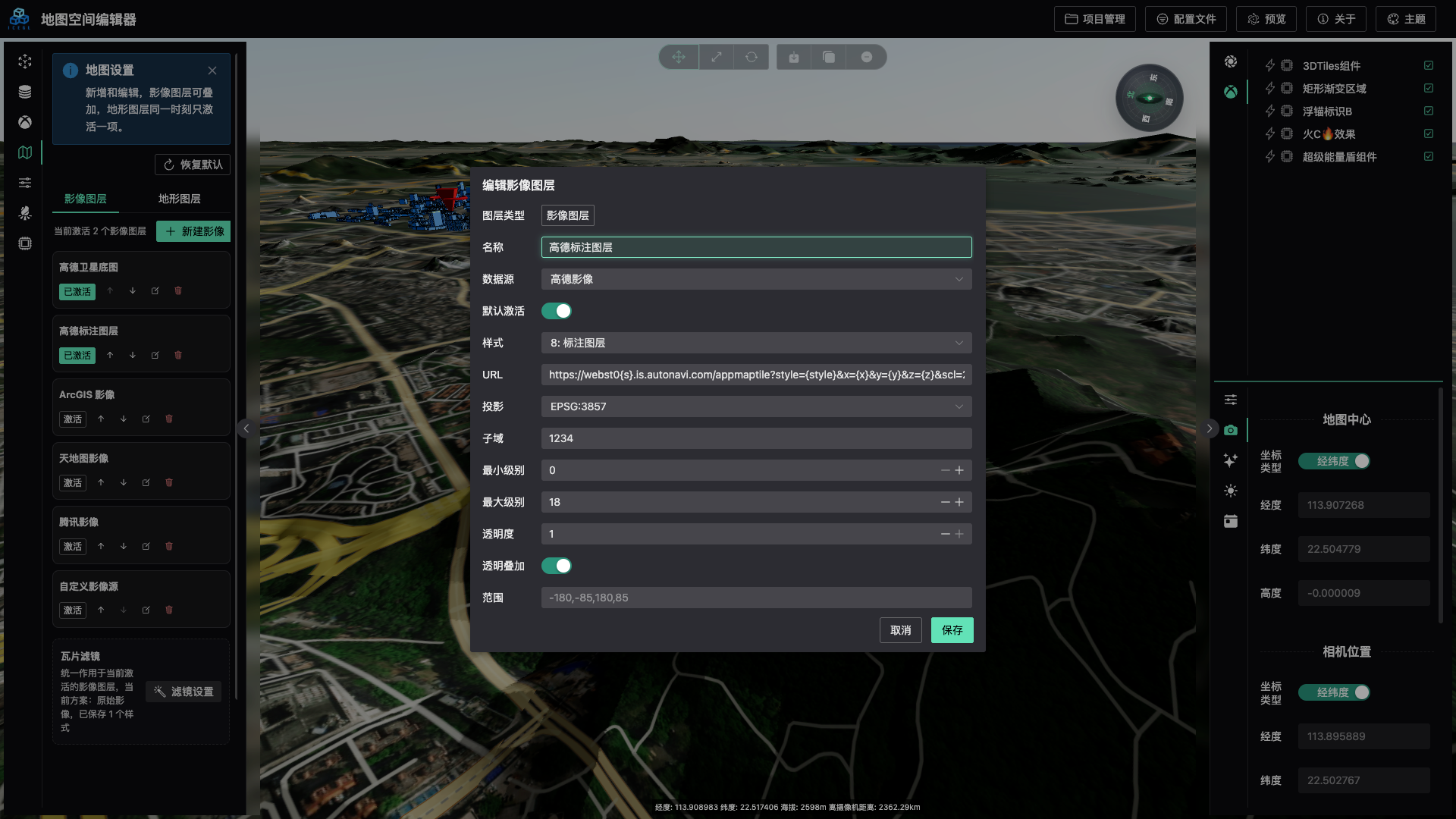The image size is (1456, 819).
Task: Switch to the 地形图层 tab
Action: (x=179, y=199)
